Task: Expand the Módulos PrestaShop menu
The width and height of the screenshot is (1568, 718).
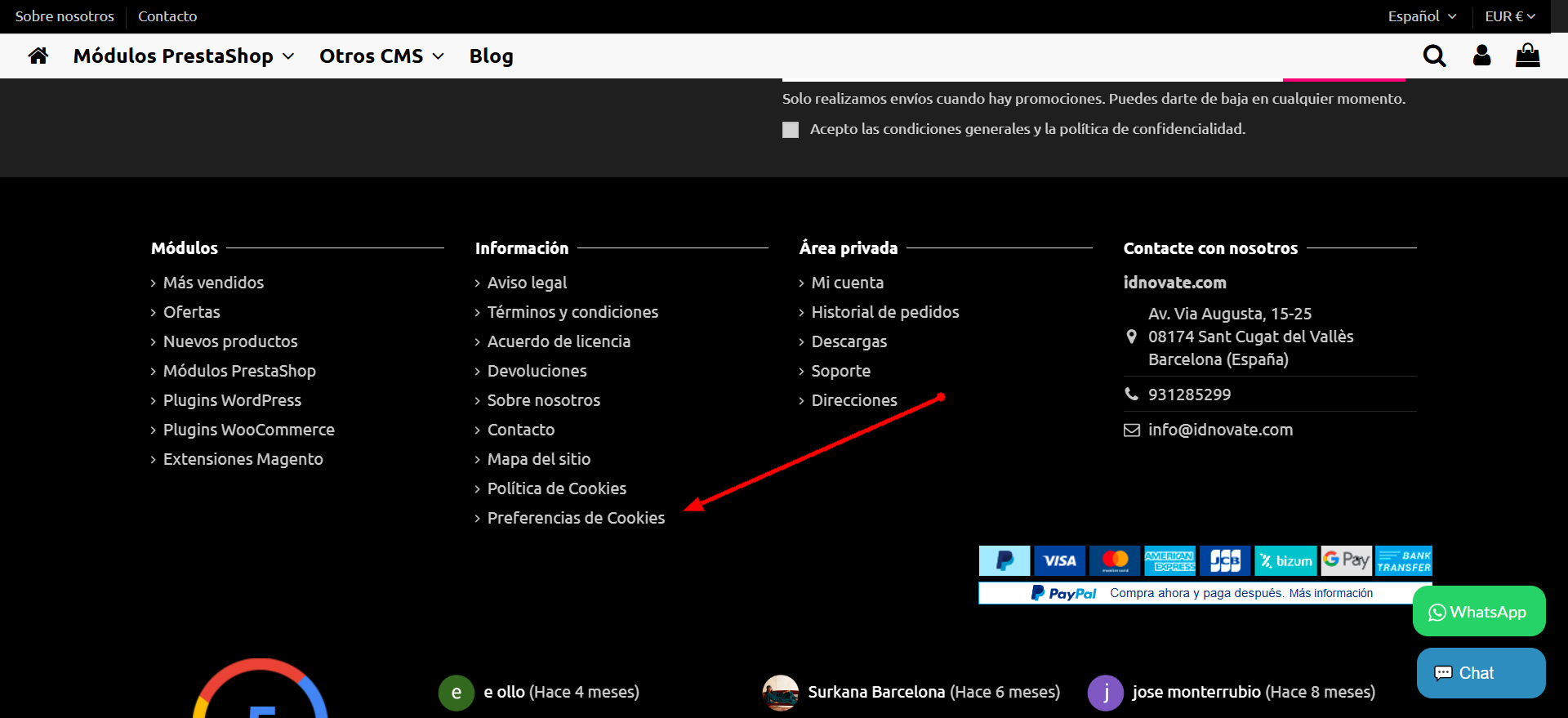Action: coord(184,56)
